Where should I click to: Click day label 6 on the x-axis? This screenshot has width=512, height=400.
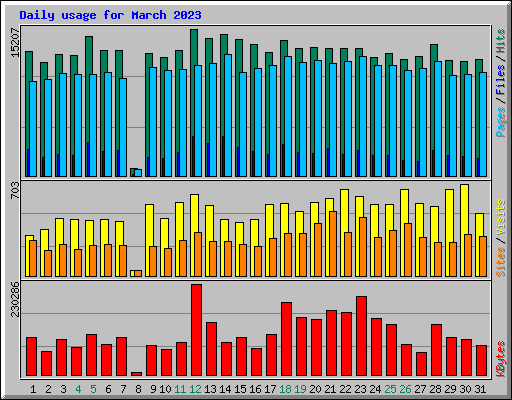pos(108,389)
